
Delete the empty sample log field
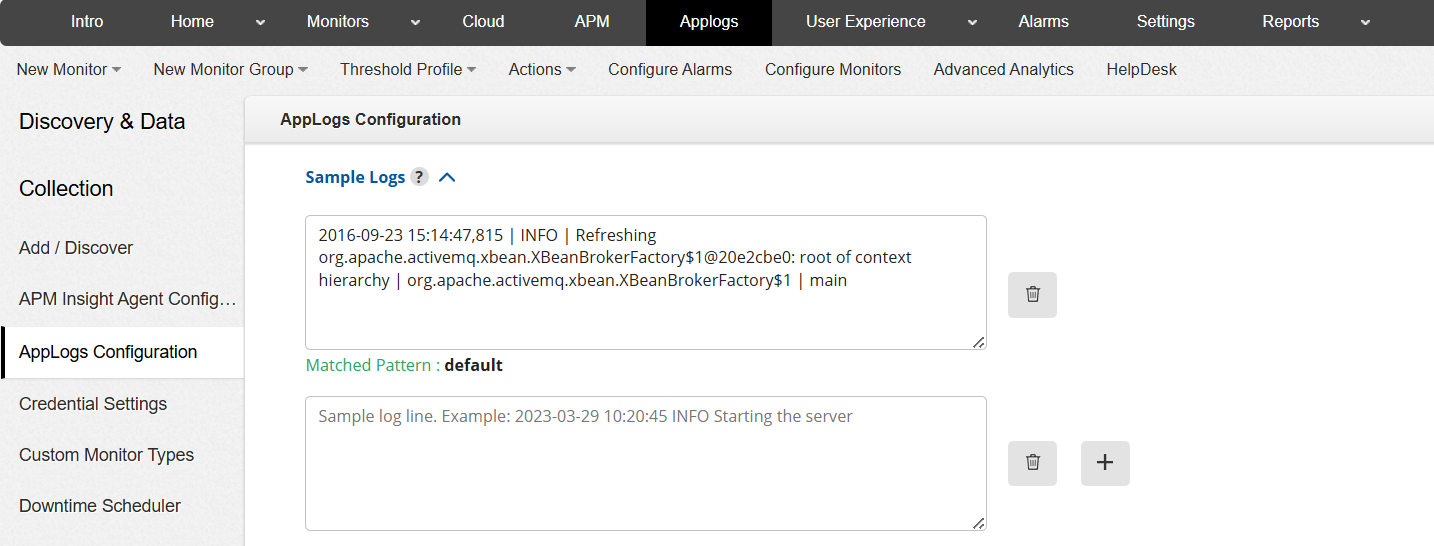click(x=1032, y=462)
